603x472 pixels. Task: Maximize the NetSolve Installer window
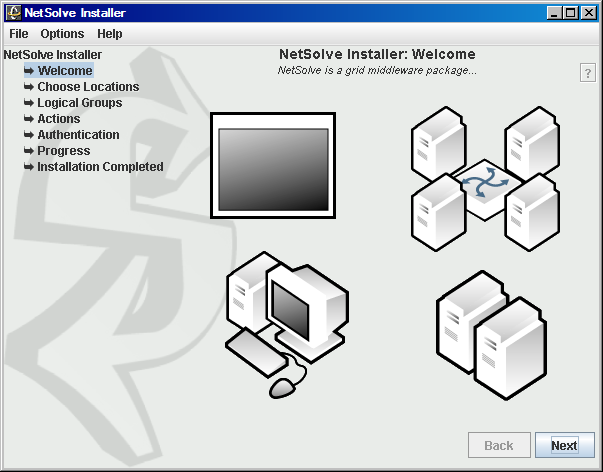(572, 12)
